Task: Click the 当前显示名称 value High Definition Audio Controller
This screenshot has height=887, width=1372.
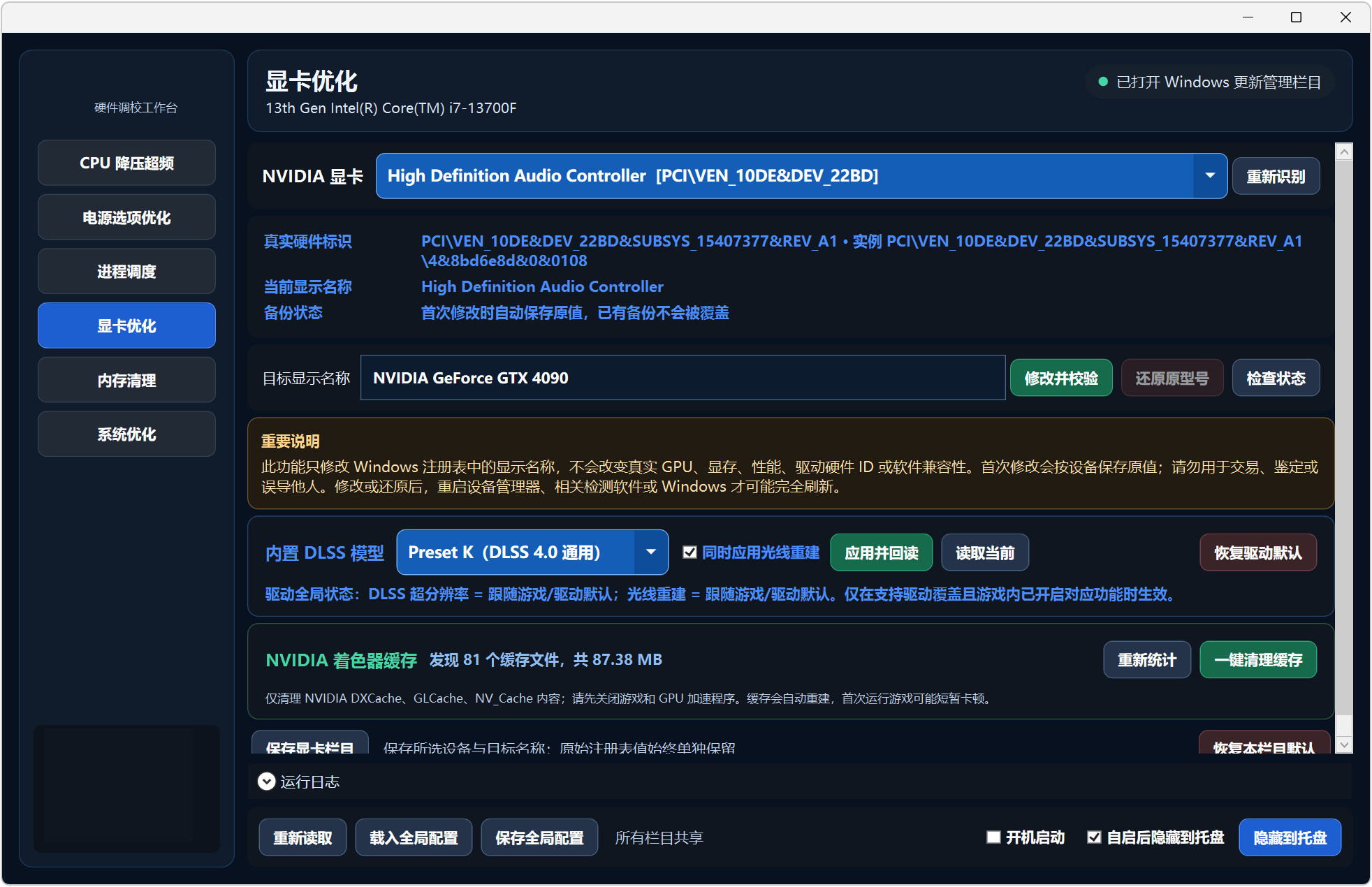Action: pos(542,286)
